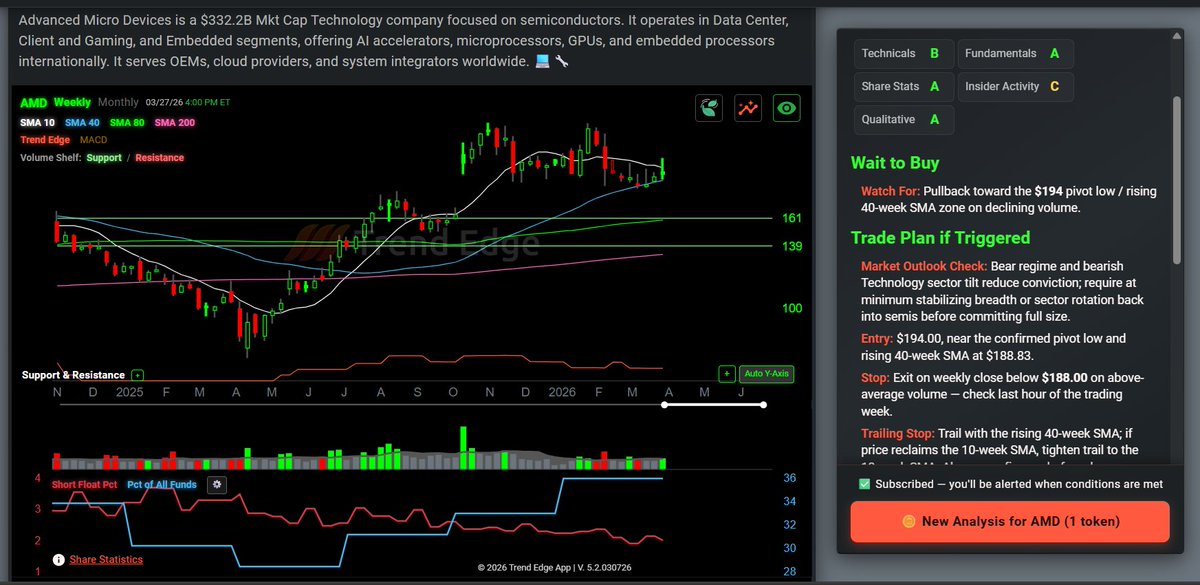Toggle the SMA 80 overlay
Image resolution: width=1200 pixels, height=585 pixels.
tap(127, 122)
